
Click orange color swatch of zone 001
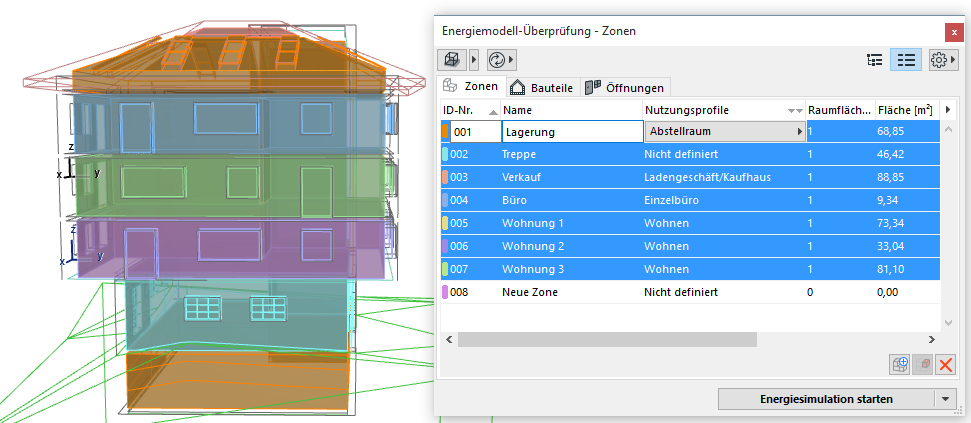(x=445, y=131)
